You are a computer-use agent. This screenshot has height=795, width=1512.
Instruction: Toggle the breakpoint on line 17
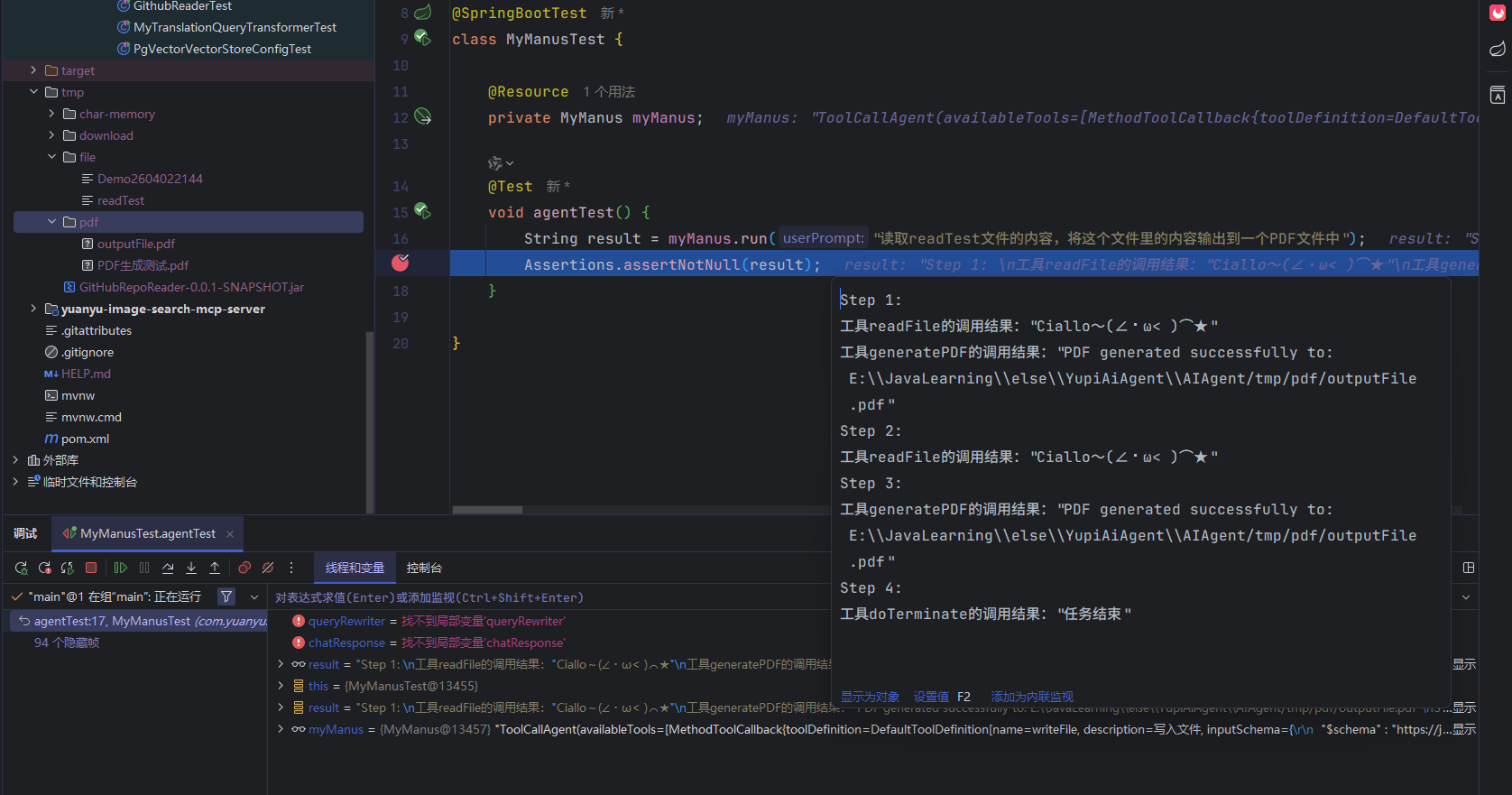click(x=401, y=263)
